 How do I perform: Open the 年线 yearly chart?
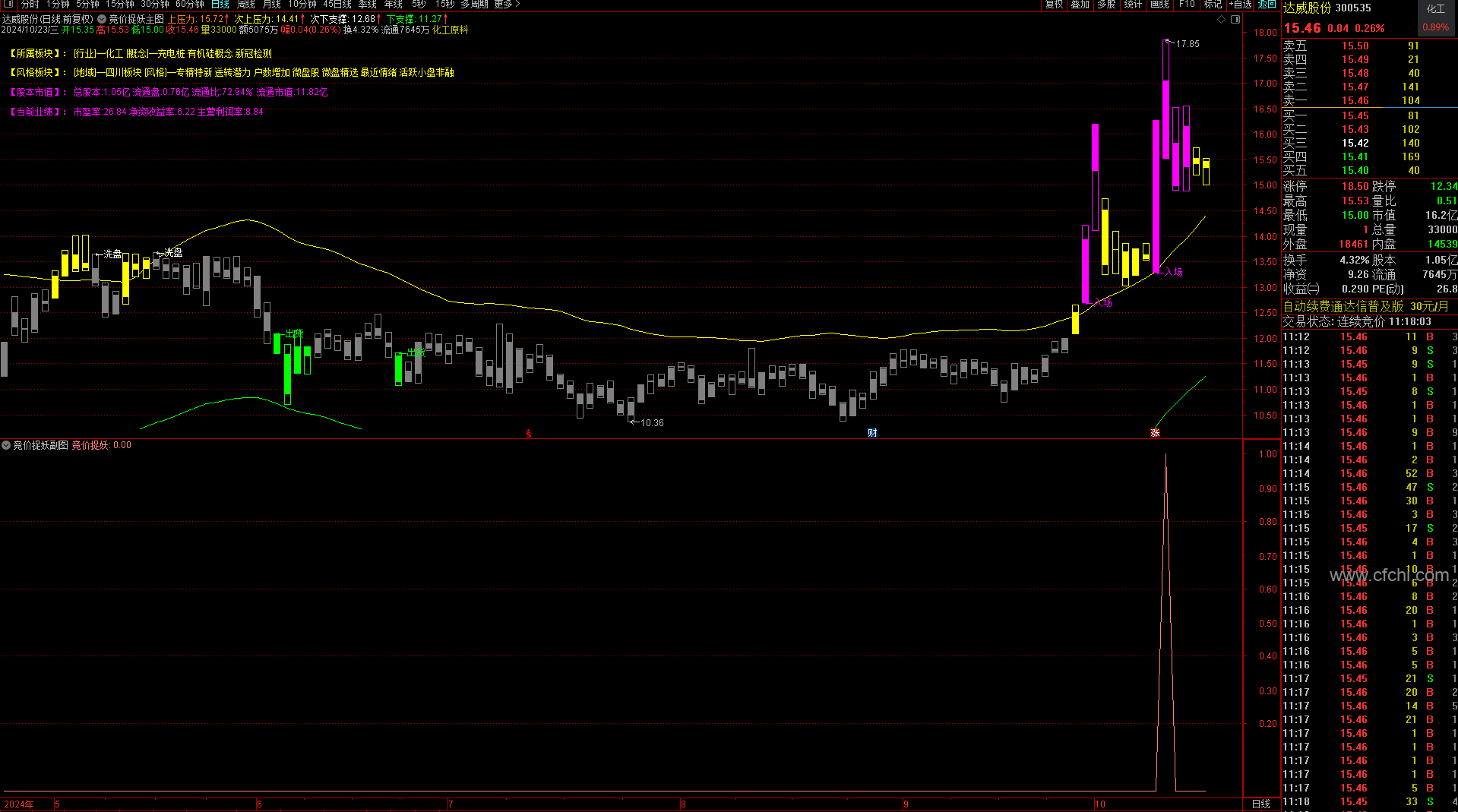coord(394,5)
